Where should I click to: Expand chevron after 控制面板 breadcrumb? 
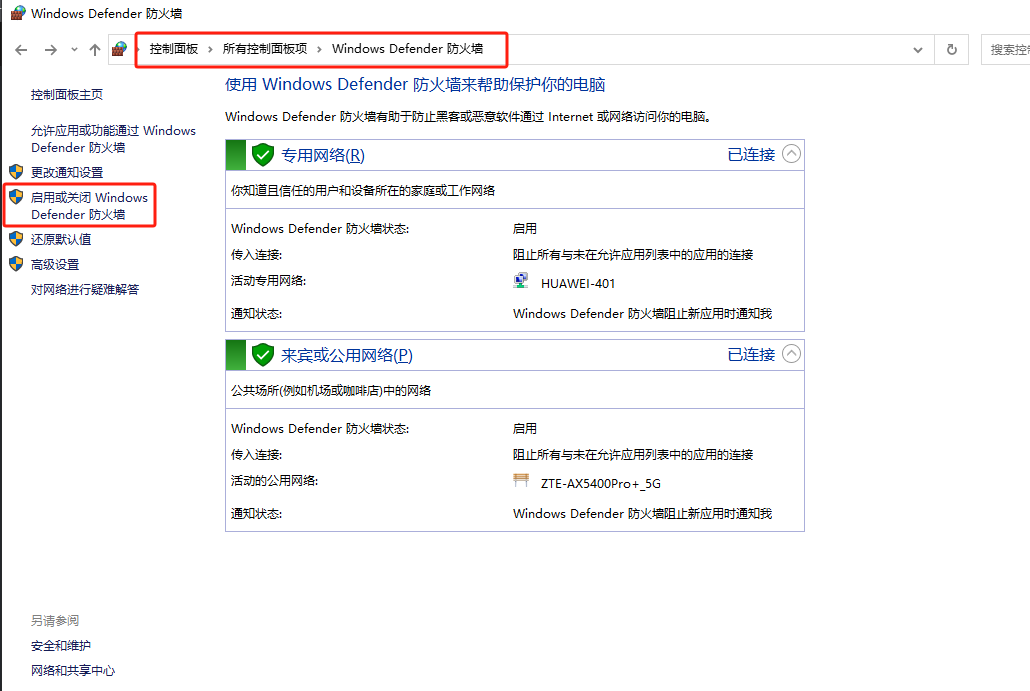210,49
